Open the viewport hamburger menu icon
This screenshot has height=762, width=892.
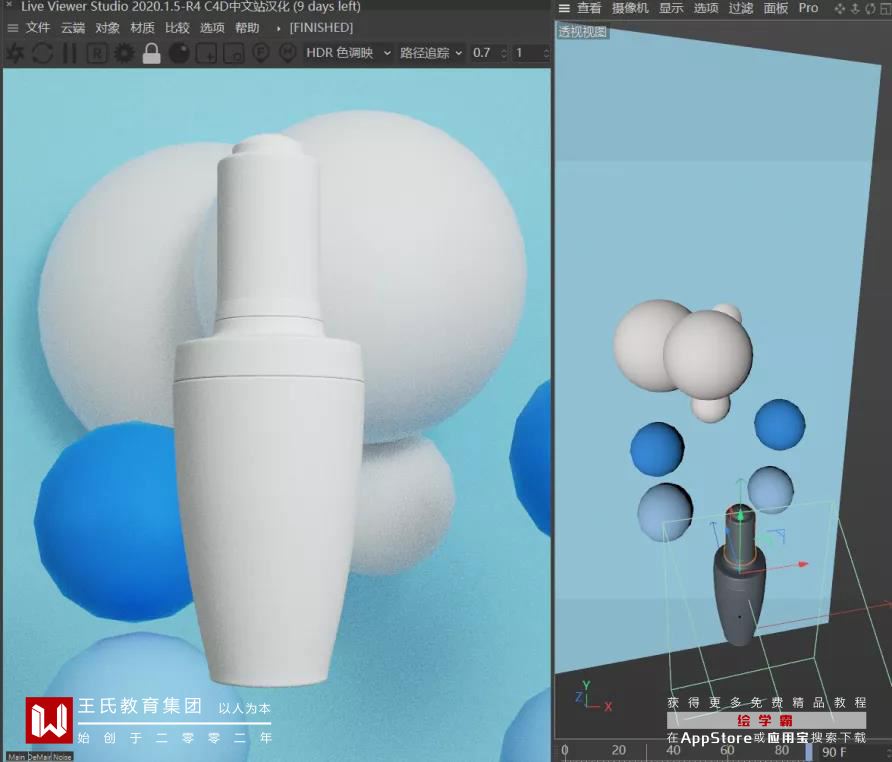point(564,8)
